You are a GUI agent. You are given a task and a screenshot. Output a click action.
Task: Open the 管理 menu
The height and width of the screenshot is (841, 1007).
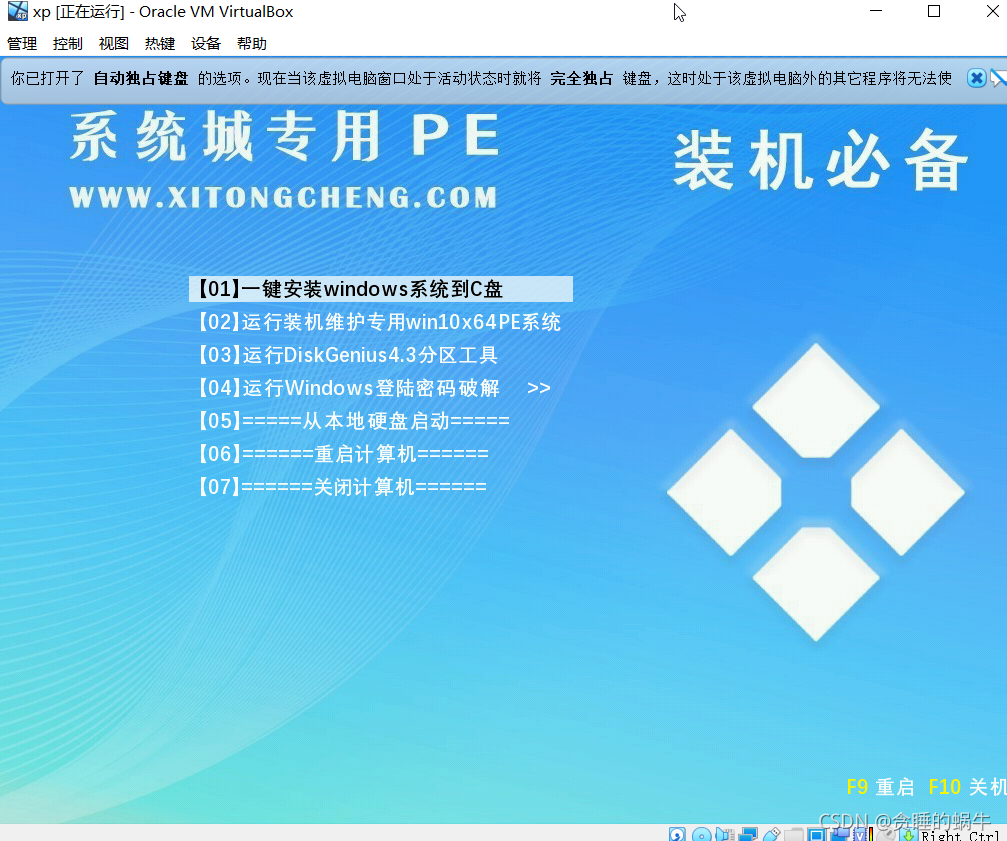[x=22, y=44]
